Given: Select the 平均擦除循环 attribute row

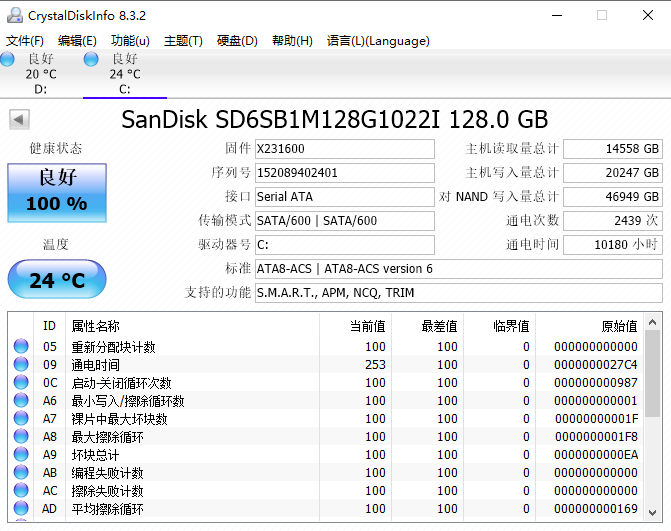Looking at the screenshot, I should (326, 508).
